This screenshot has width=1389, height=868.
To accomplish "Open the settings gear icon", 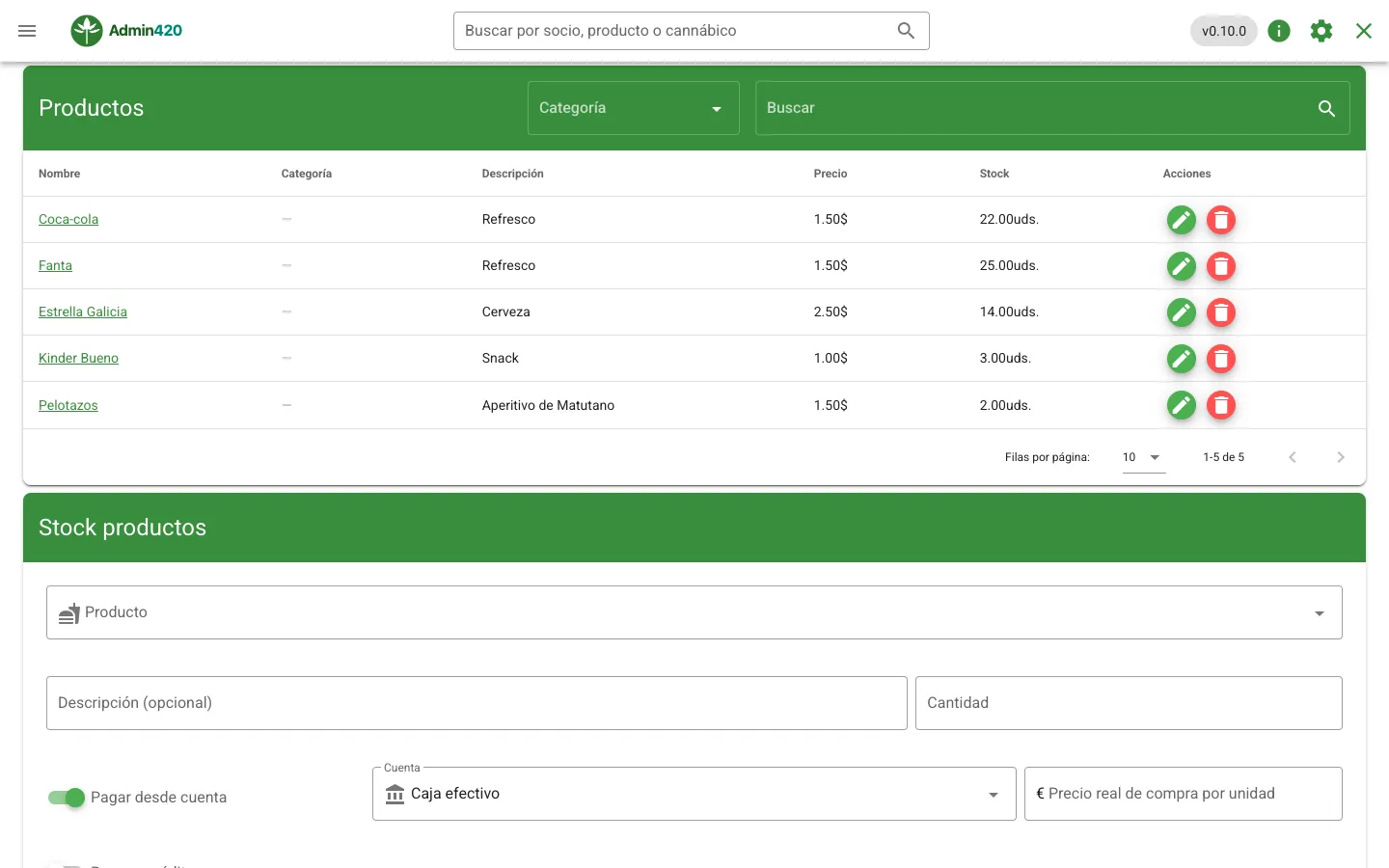I will tap(1321, 31).
